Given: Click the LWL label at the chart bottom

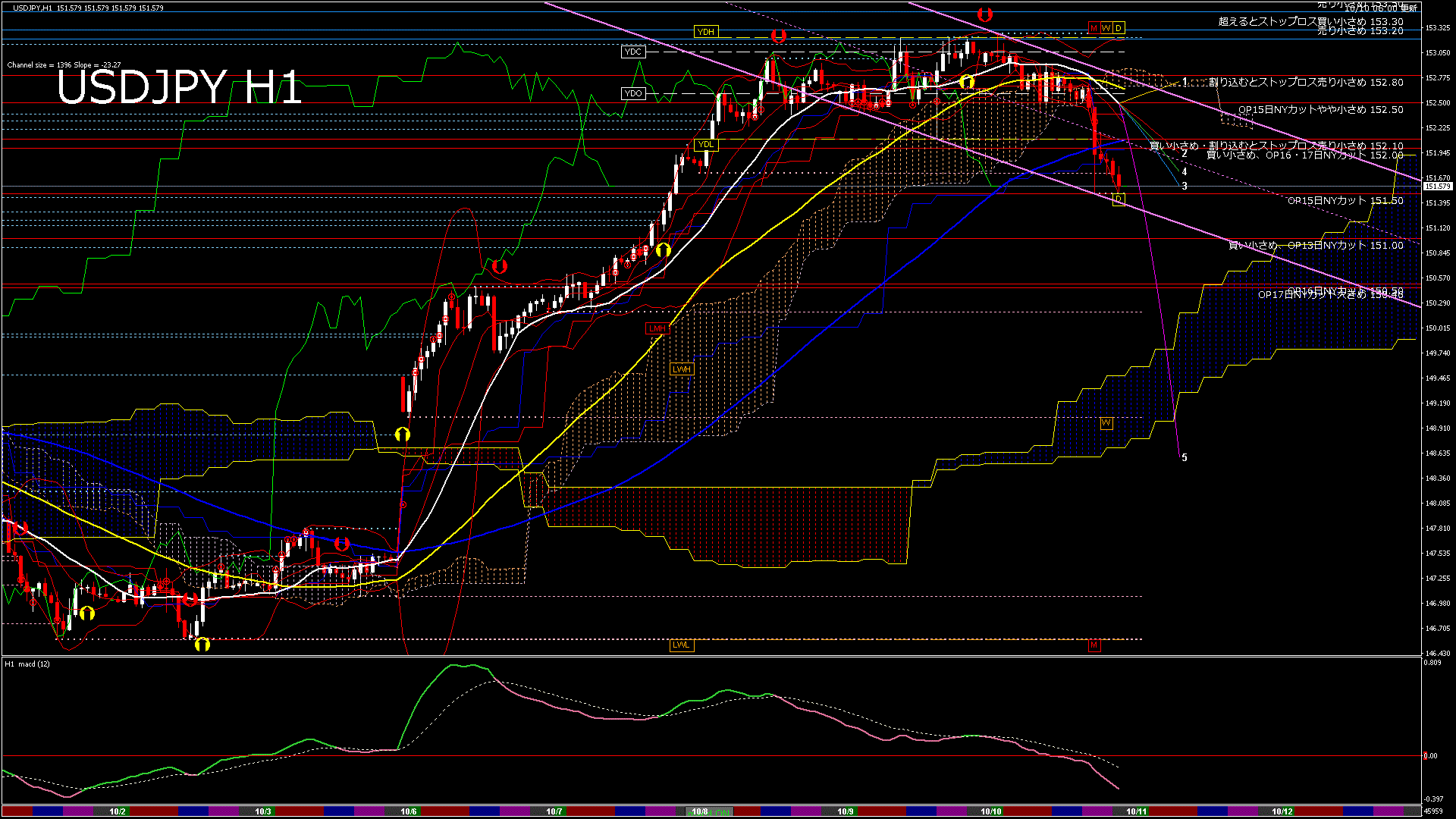Looking at the screenshot, I should tap(681, 645).
